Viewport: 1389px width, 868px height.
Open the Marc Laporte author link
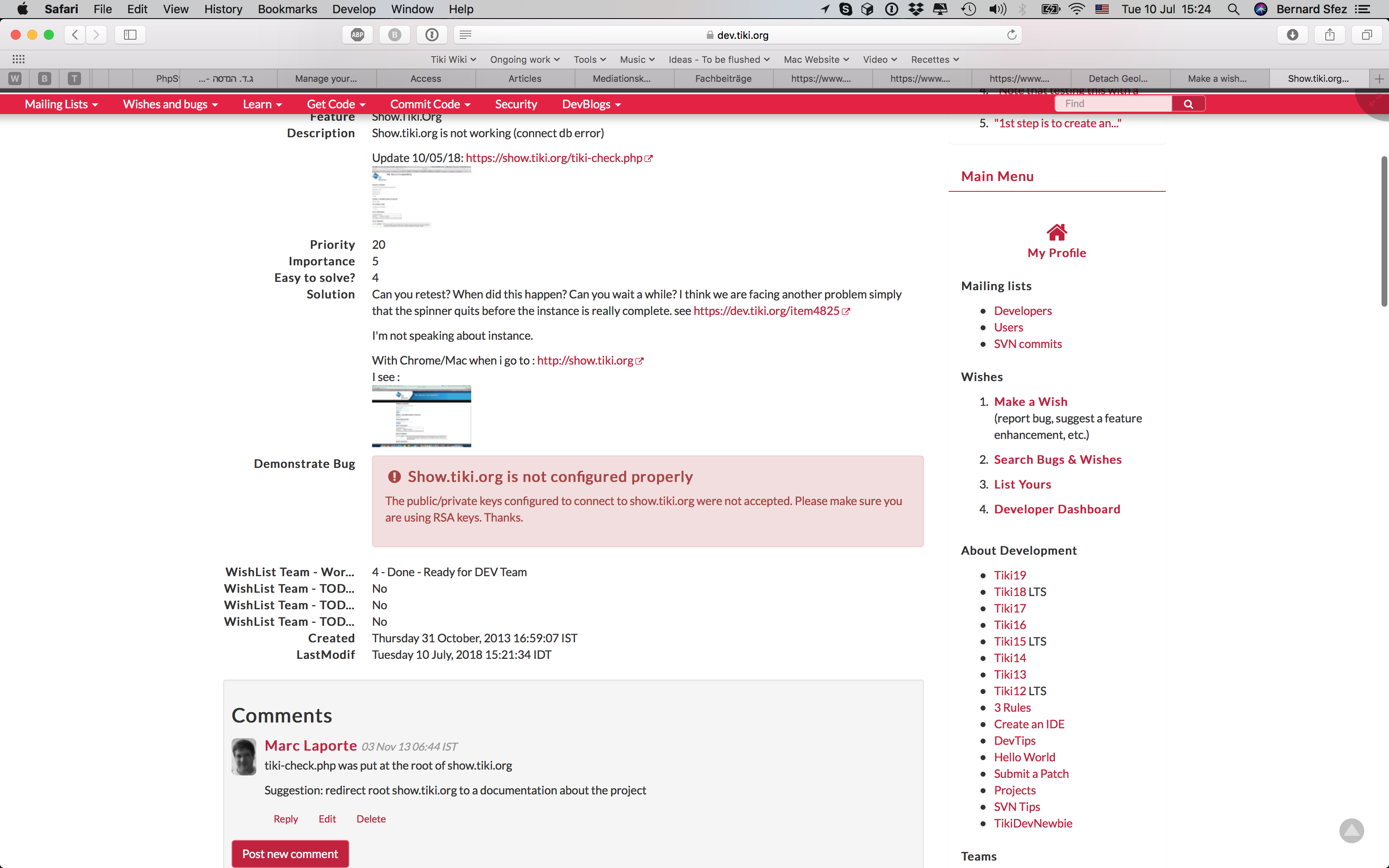(310, 746)
